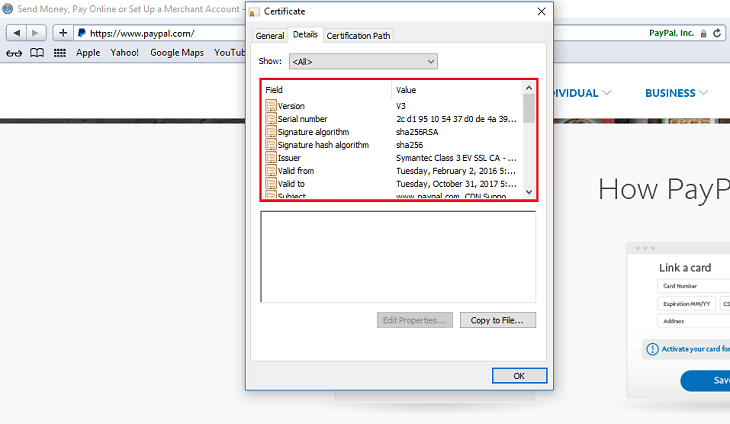Open the Show <All> dropdown
The image size is (730, 424).
363,61
